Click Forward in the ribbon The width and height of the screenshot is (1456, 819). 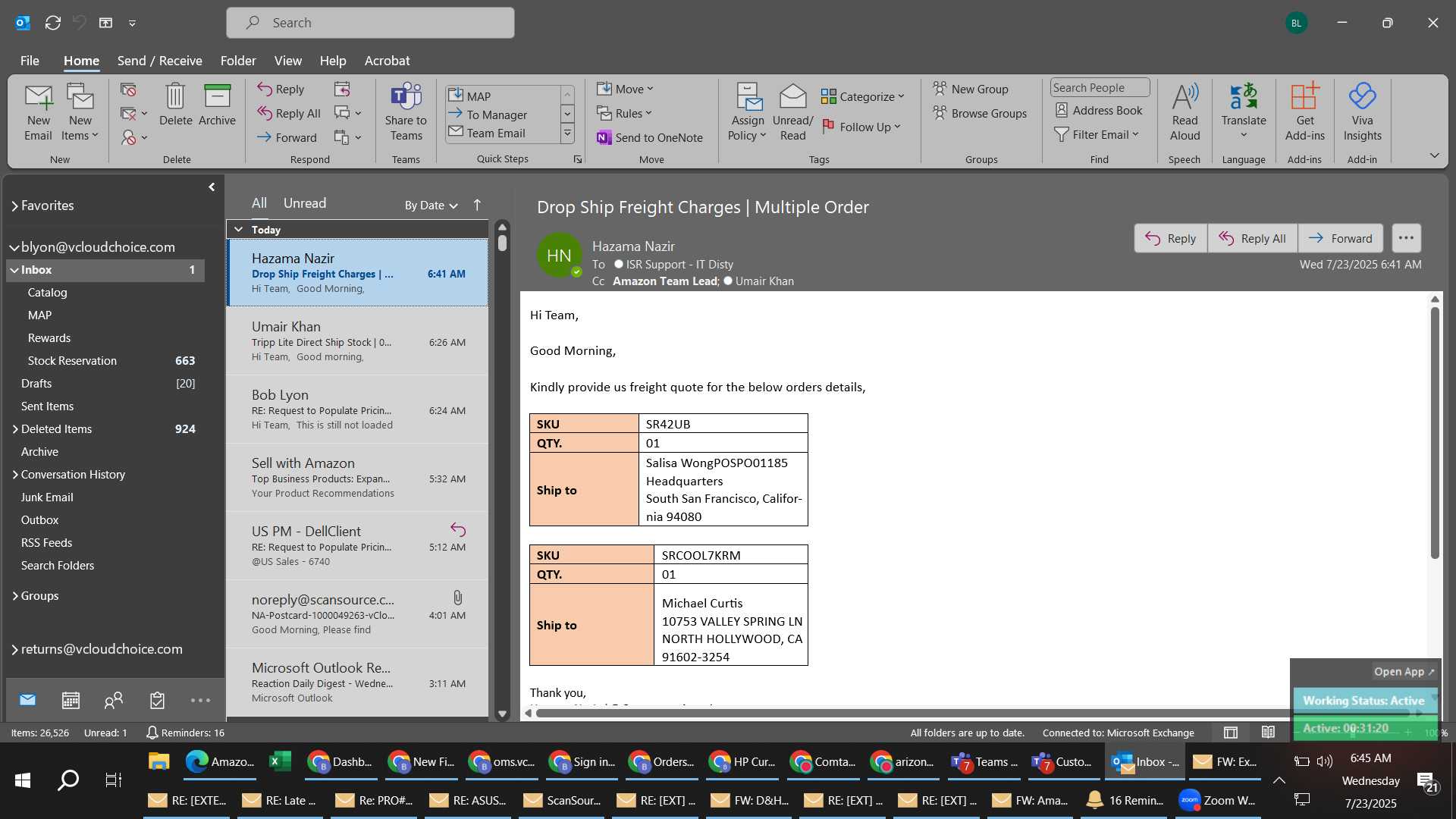click(x=287, y=137)
